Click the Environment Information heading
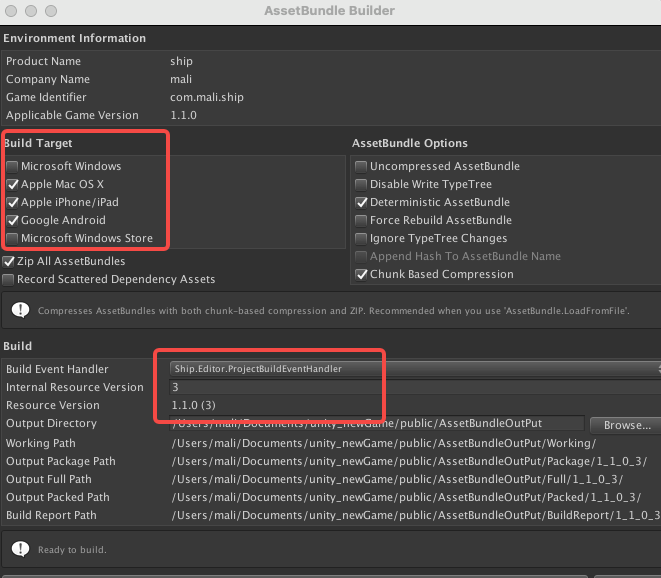The height and width of the screenshot is (578, 661). pyautogui.click(x=75, y=38)
